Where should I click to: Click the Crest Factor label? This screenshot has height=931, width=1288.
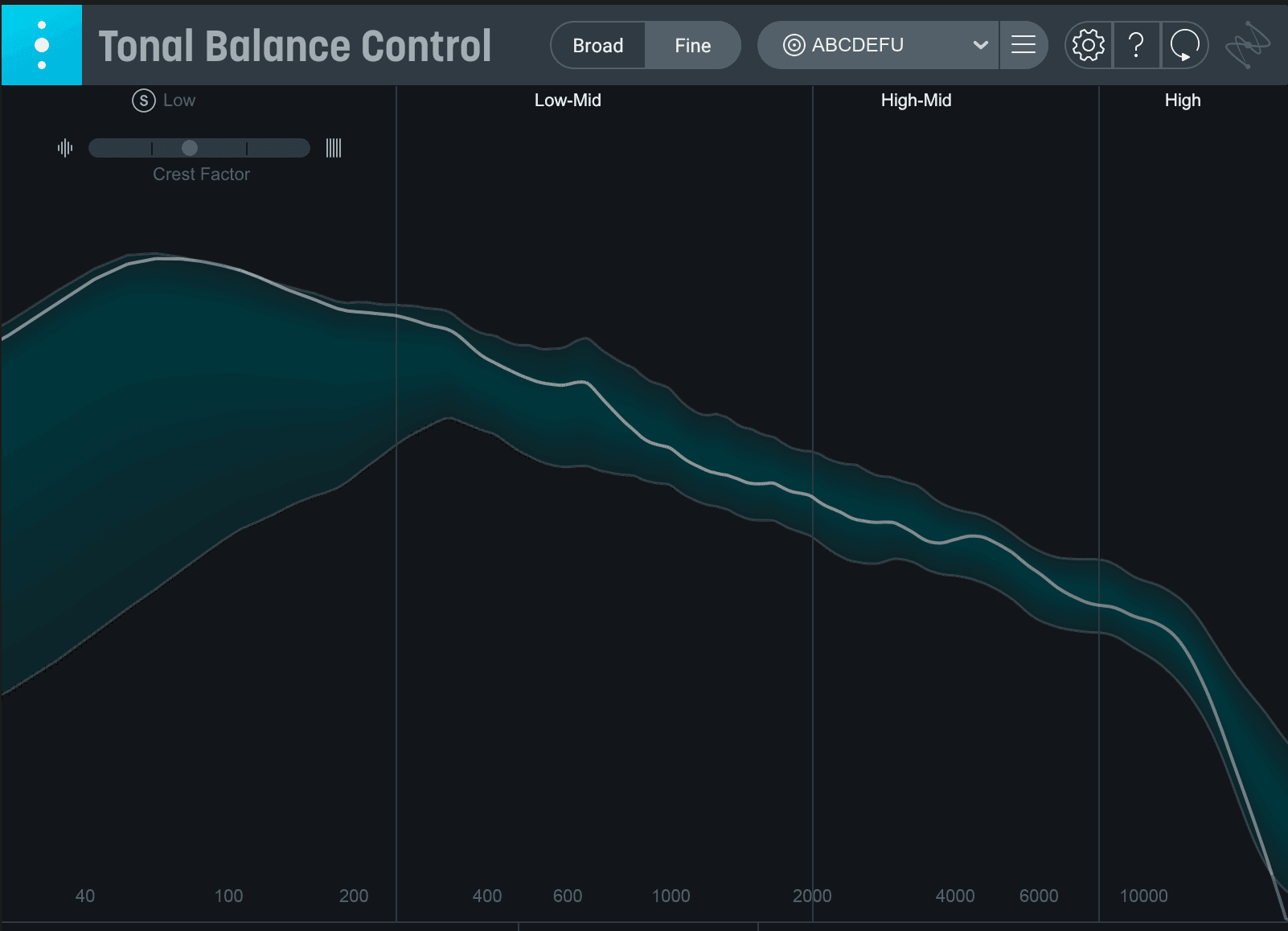[x=201, y=174]
